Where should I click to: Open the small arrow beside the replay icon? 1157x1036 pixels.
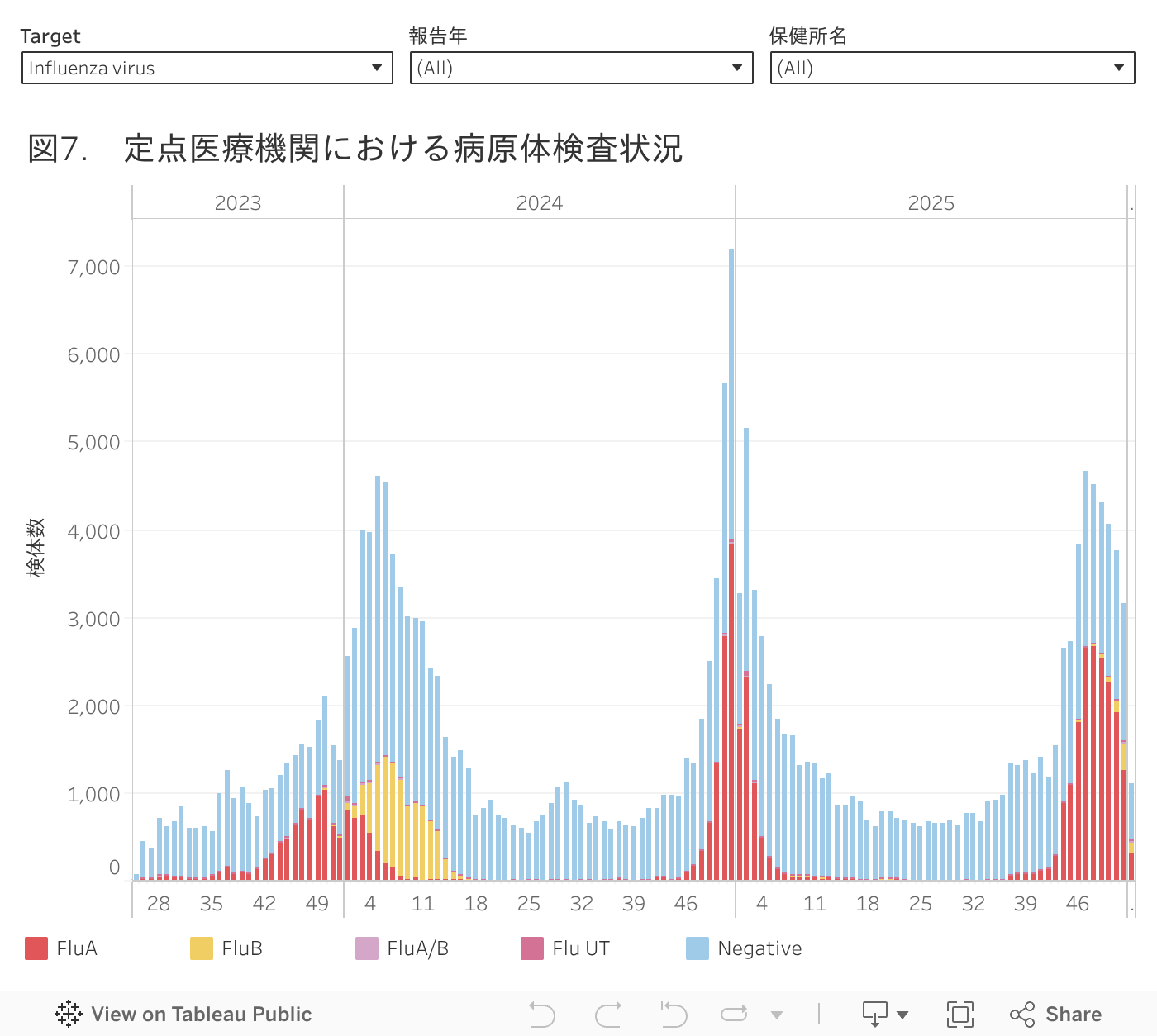pos(776,1015)
